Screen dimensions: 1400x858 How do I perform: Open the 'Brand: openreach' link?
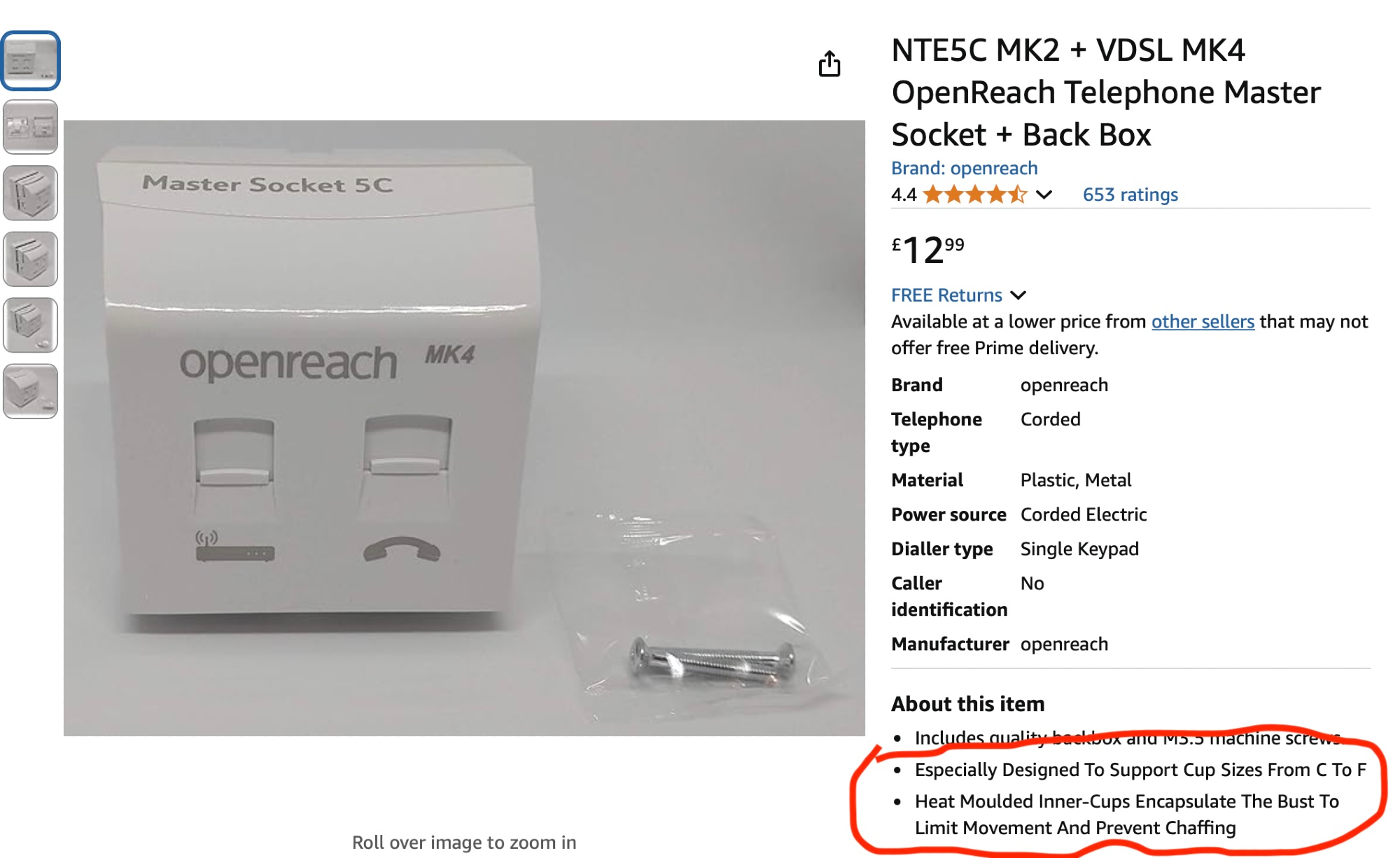coord(964,168)
